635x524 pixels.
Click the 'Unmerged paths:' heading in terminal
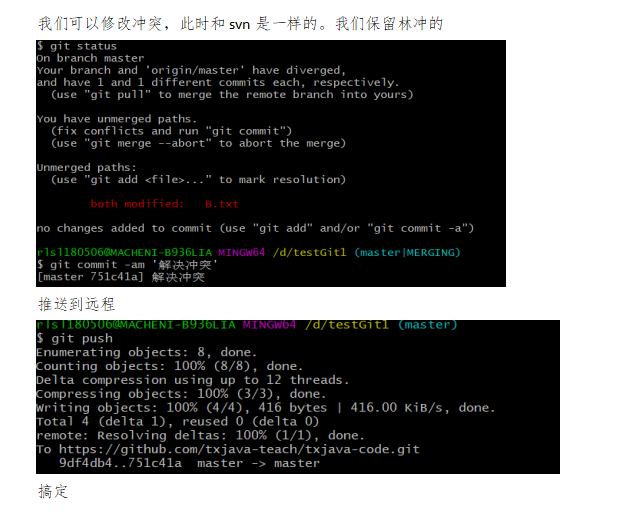click(87, 167)
